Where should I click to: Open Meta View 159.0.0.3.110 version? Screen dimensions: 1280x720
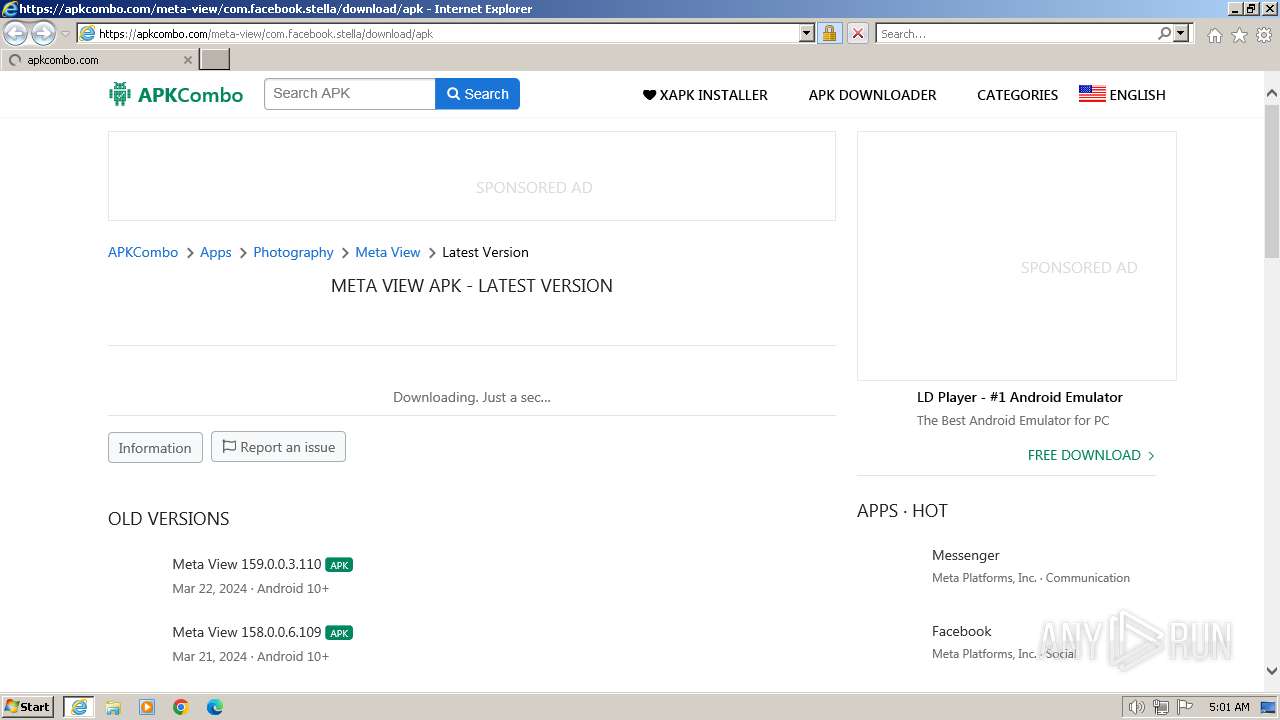click(x=246, y=564)
